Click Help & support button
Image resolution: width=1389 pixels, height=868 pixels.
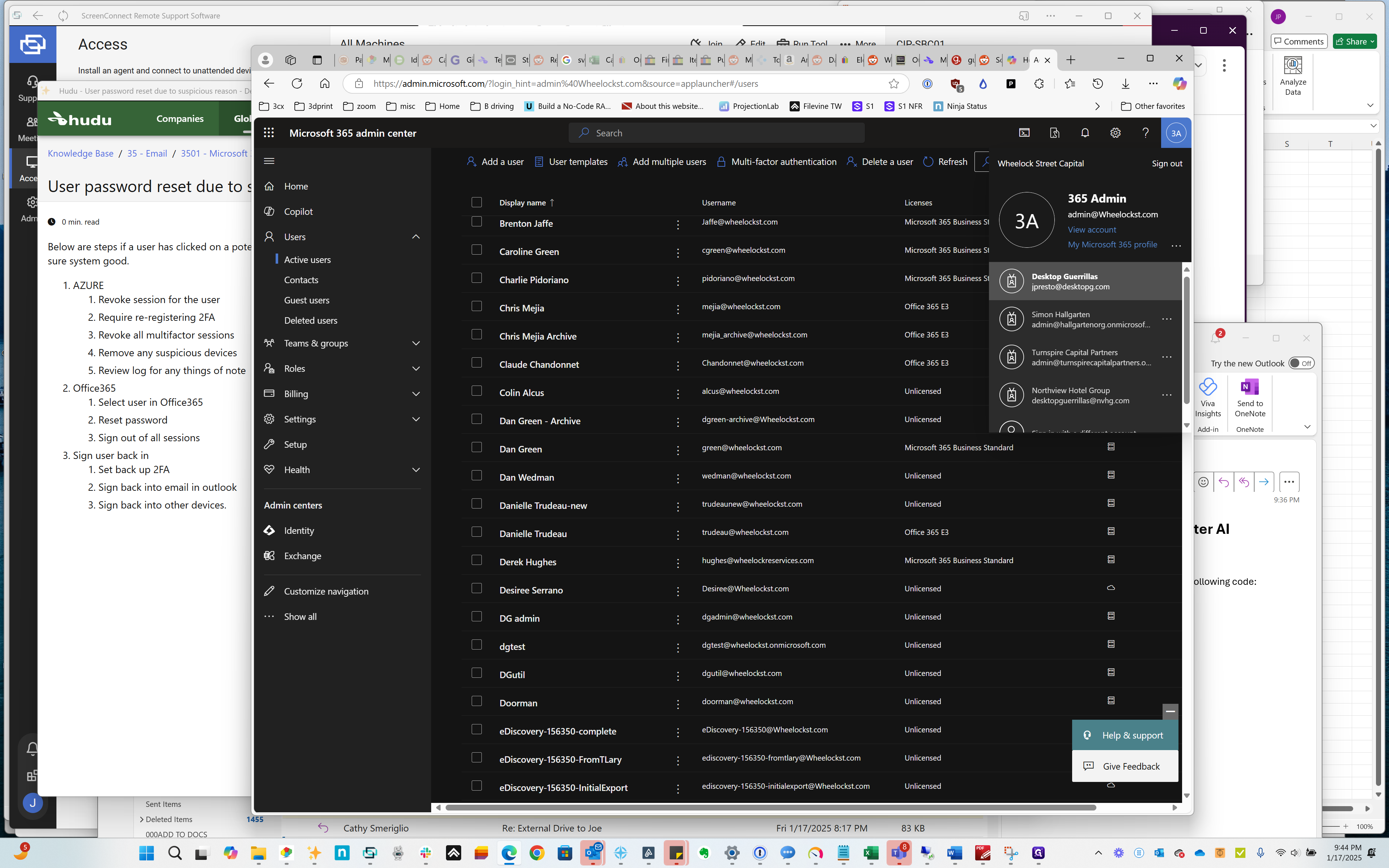(x=1125, y=735)
